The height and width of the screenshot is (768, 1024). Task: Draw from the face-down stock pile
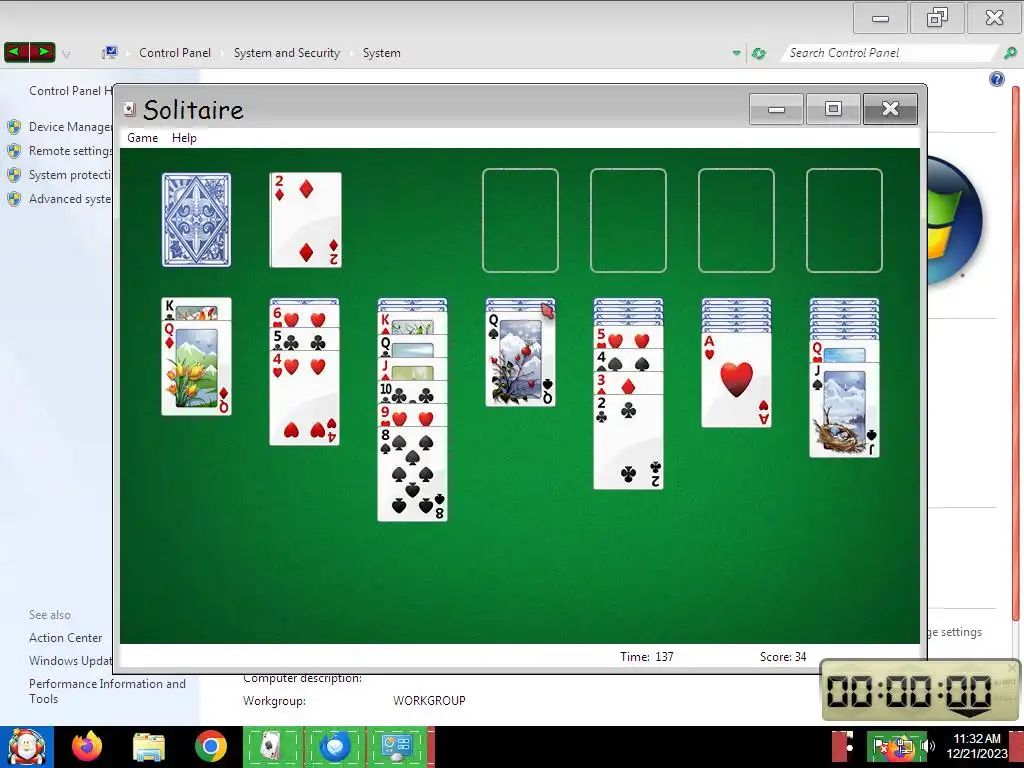[197, 220]
